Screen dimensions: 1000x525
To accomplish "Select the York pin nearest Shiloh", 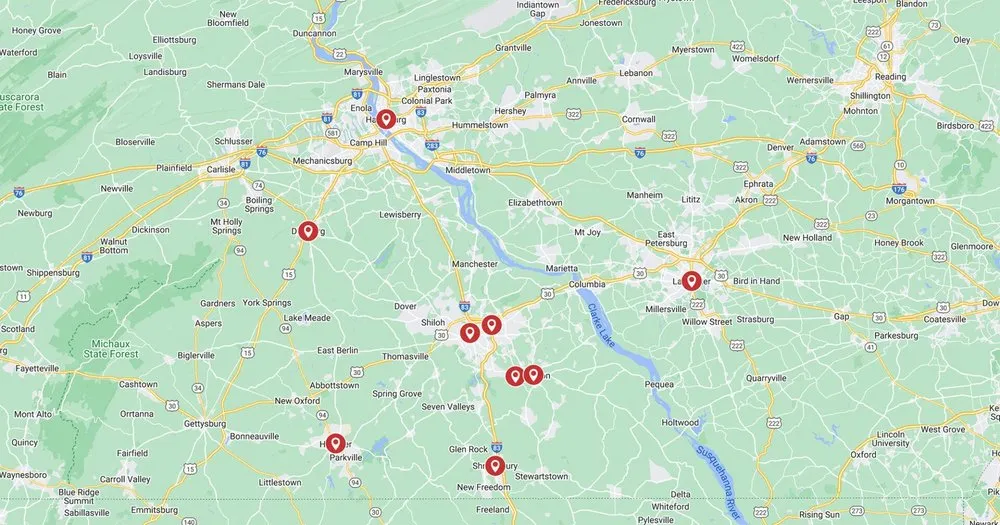I will point(470,333).
